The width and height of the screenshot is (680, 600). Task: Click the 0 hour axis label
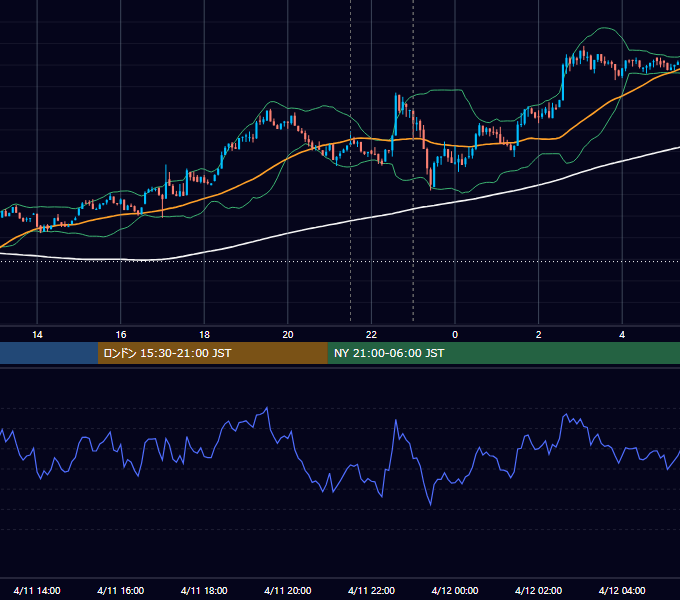coord(455,335)
